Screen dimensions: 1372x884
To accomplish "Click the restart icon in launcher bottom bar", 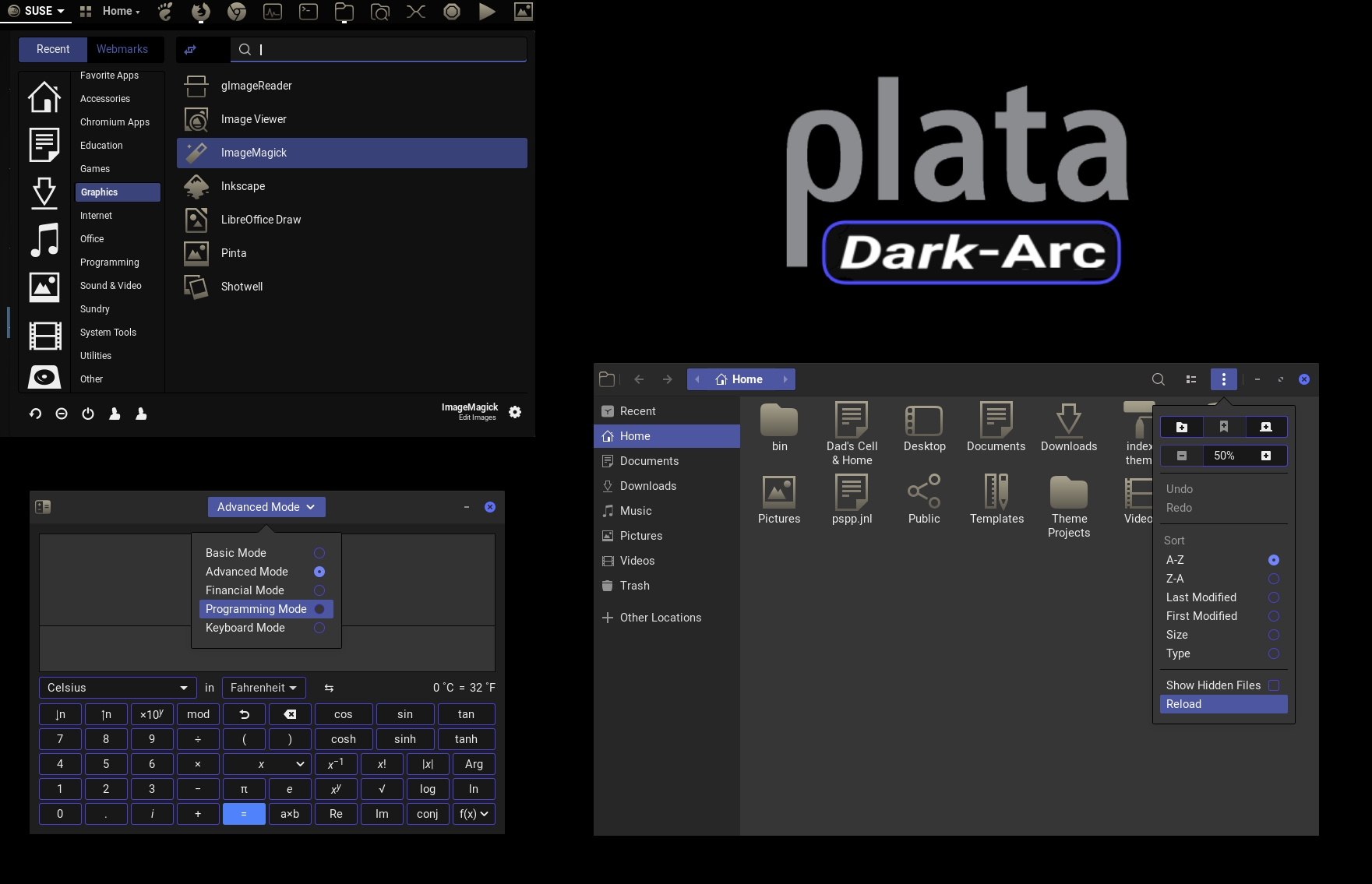I will pos(35,414).
